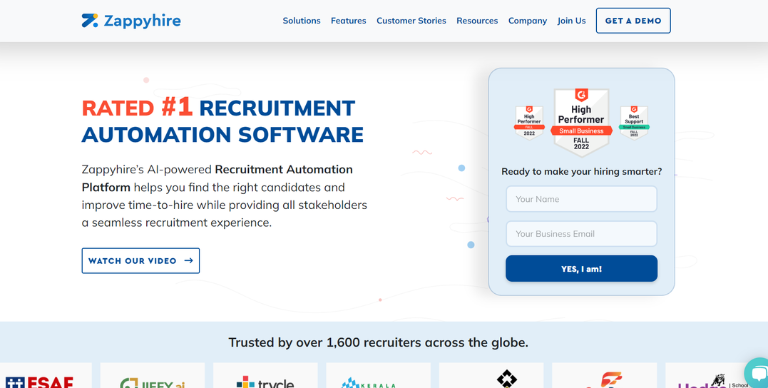Focus the Your Business Email field
The image size is (768, 388).
pyautogui.click(x=581, y=234)
